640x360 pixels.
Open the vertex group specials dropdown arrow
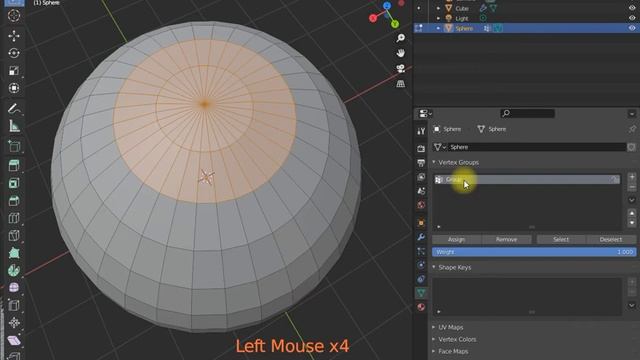(631, 200)
